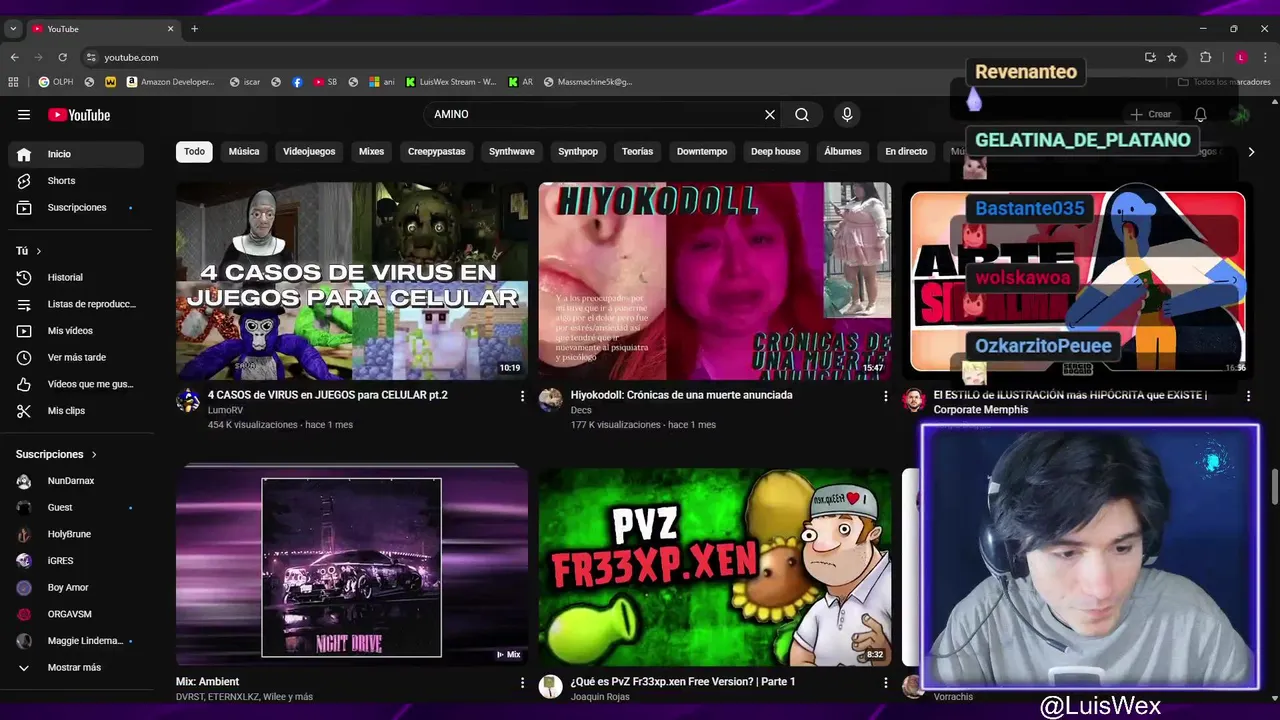Open options menu for Mix: Ambient
1280x720 pixels.
522,683
